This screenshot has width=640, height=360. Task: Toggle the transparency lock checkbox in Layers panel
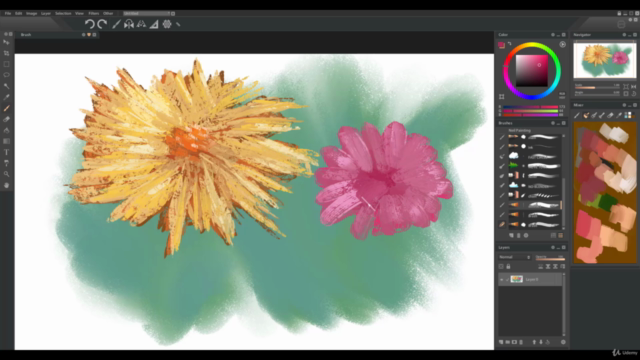501,267
